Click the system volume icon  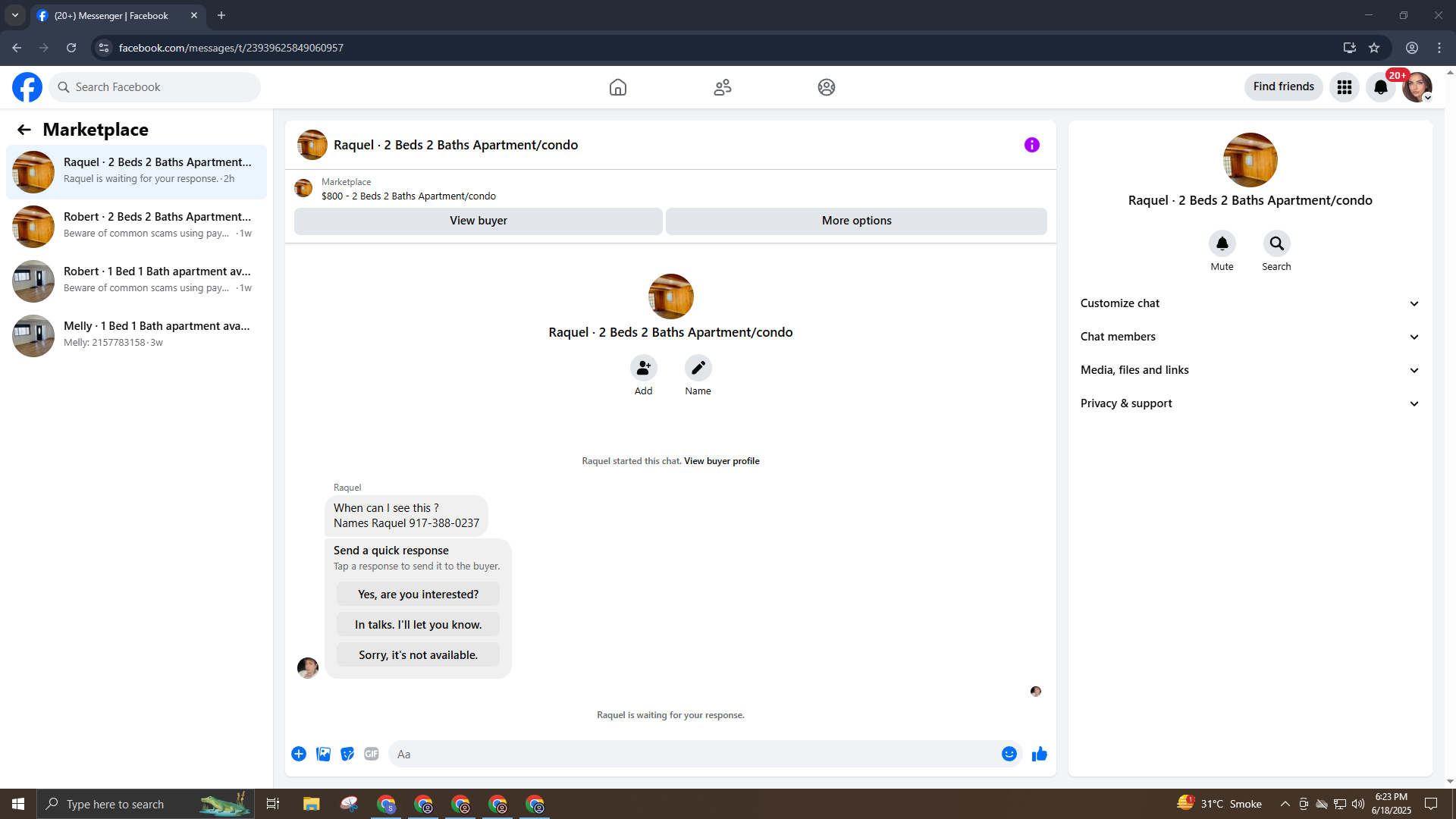pyautogui.click(x=1358, y=804)
